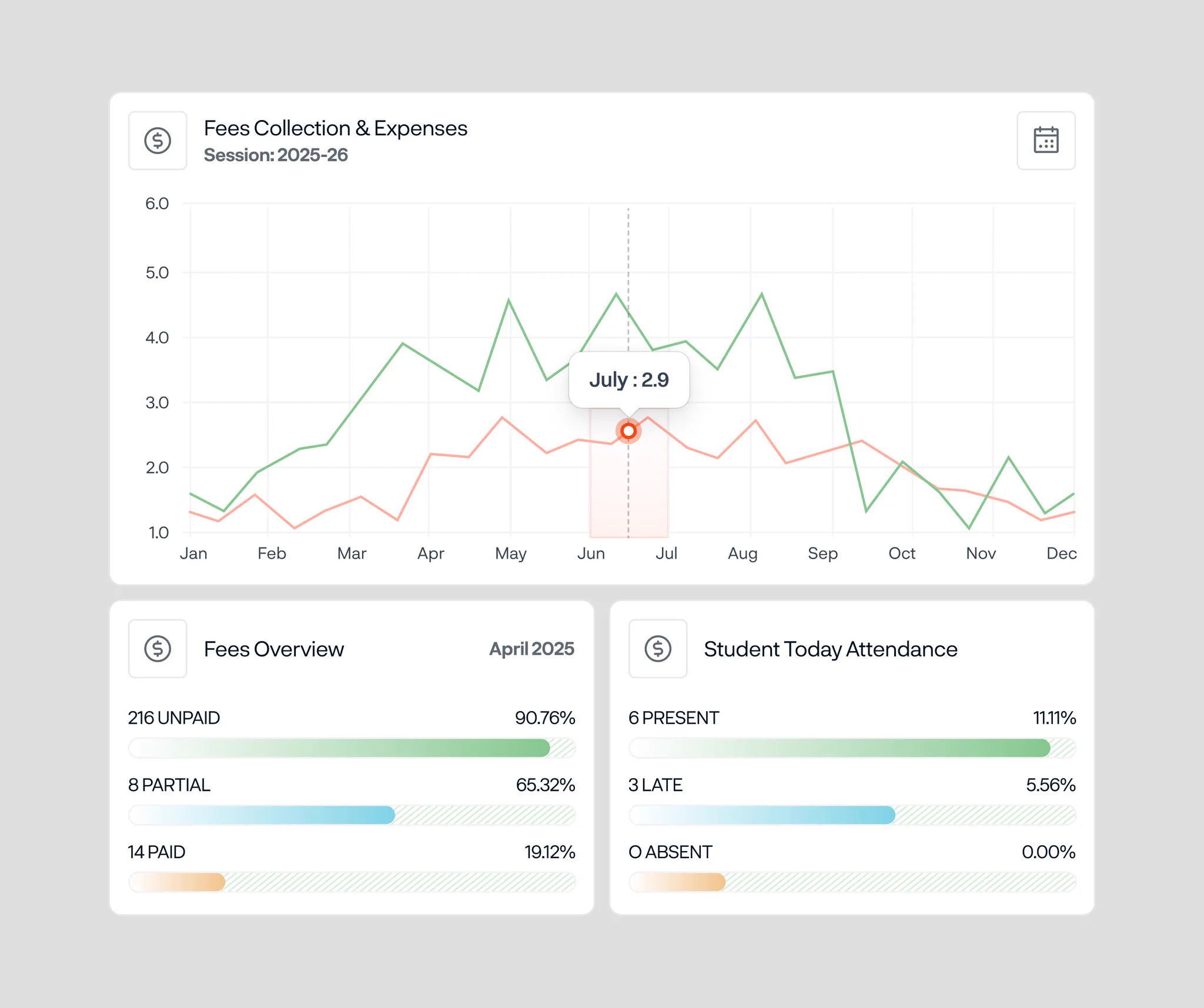Click the Jun axis label
Image resolution: width=1204 pixels, height=1008 pixels.
pyautogui.click(x=591, y=553)
